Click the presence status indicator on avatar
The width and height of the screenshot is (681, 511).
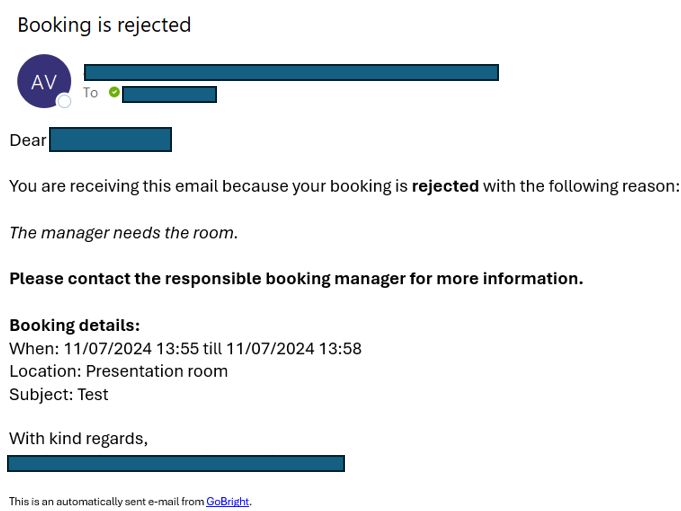[64, 101]
